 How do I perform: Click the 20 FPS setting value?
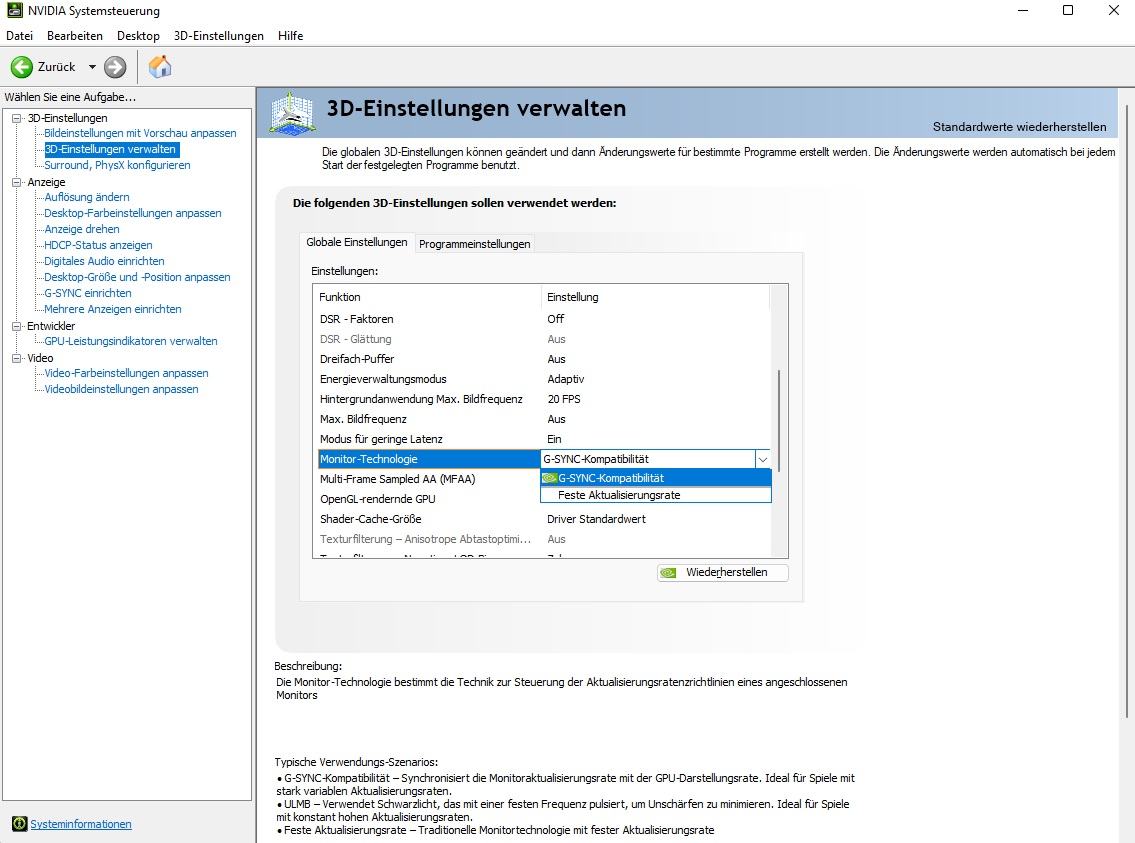click(564, 399)
